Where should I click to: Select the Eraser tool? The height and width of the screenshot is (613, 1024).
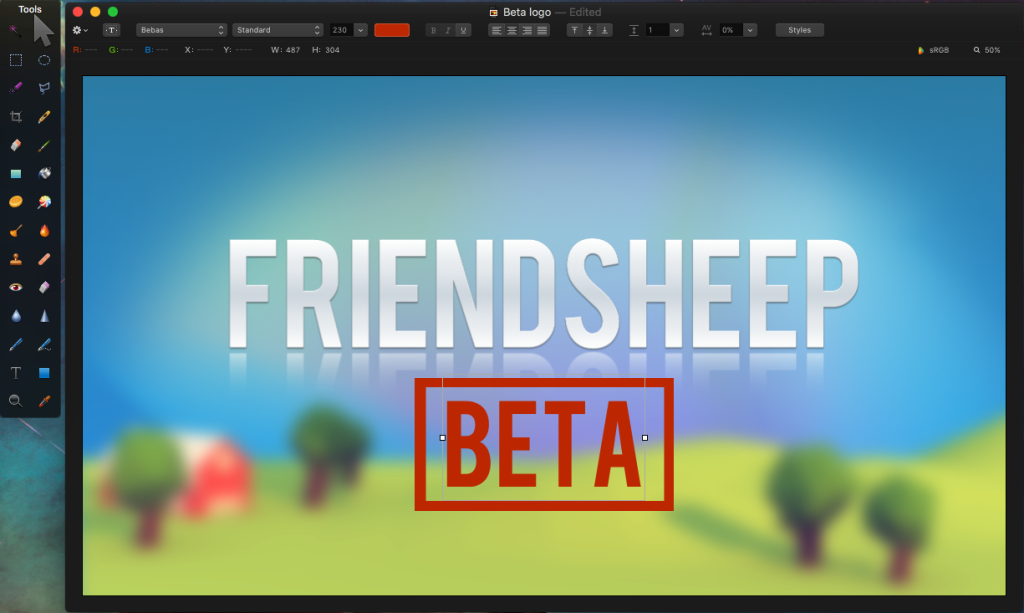(16, 145)
